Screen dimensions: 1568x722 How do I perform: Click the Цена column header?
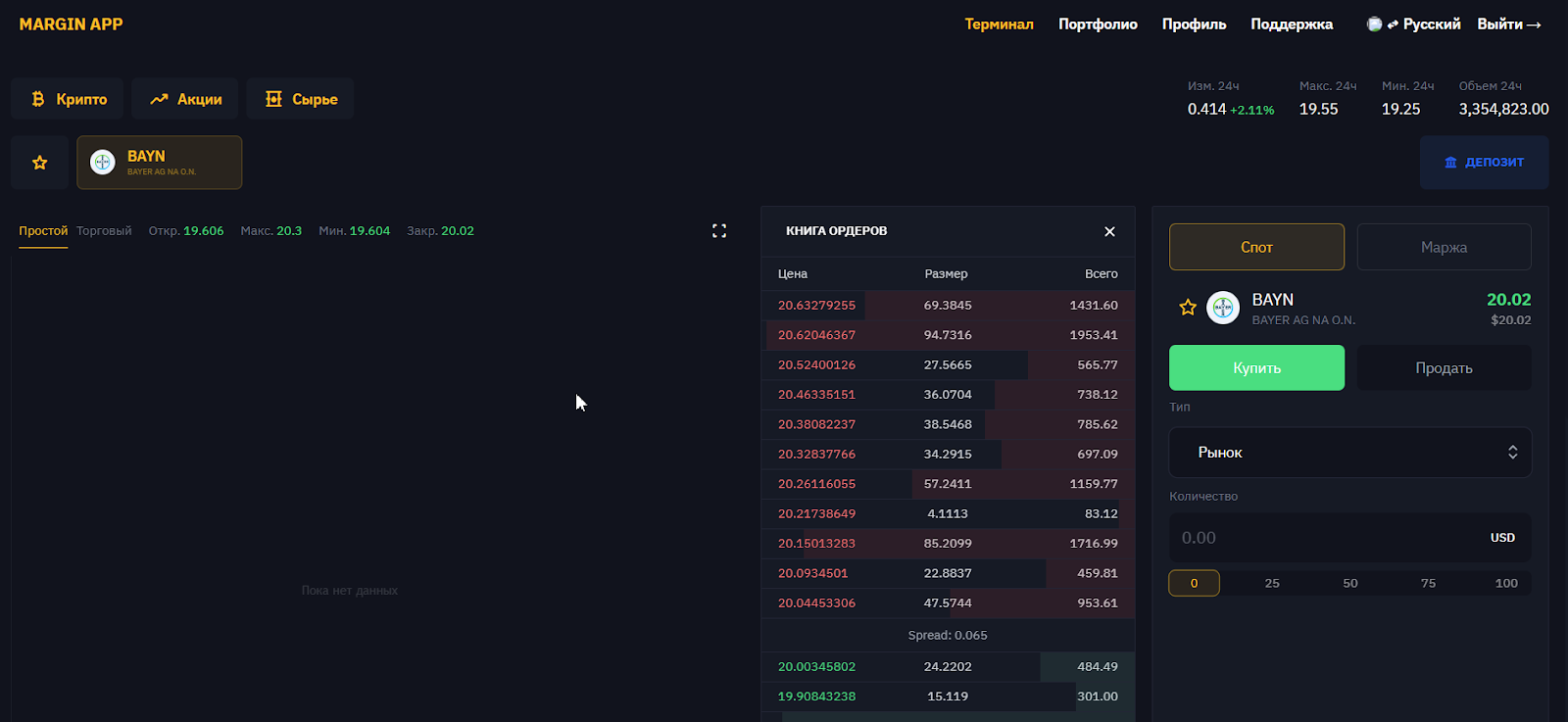coord(793,274)
